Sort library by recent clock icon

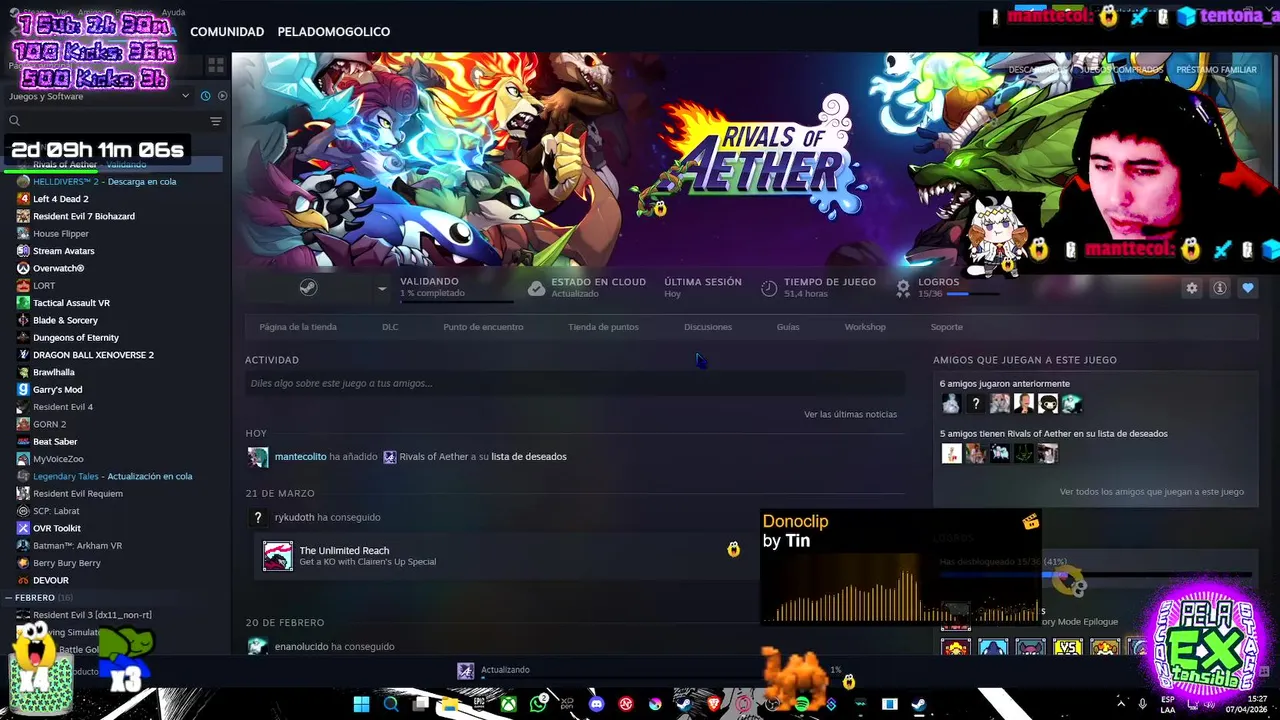click(x=205, y=96)
